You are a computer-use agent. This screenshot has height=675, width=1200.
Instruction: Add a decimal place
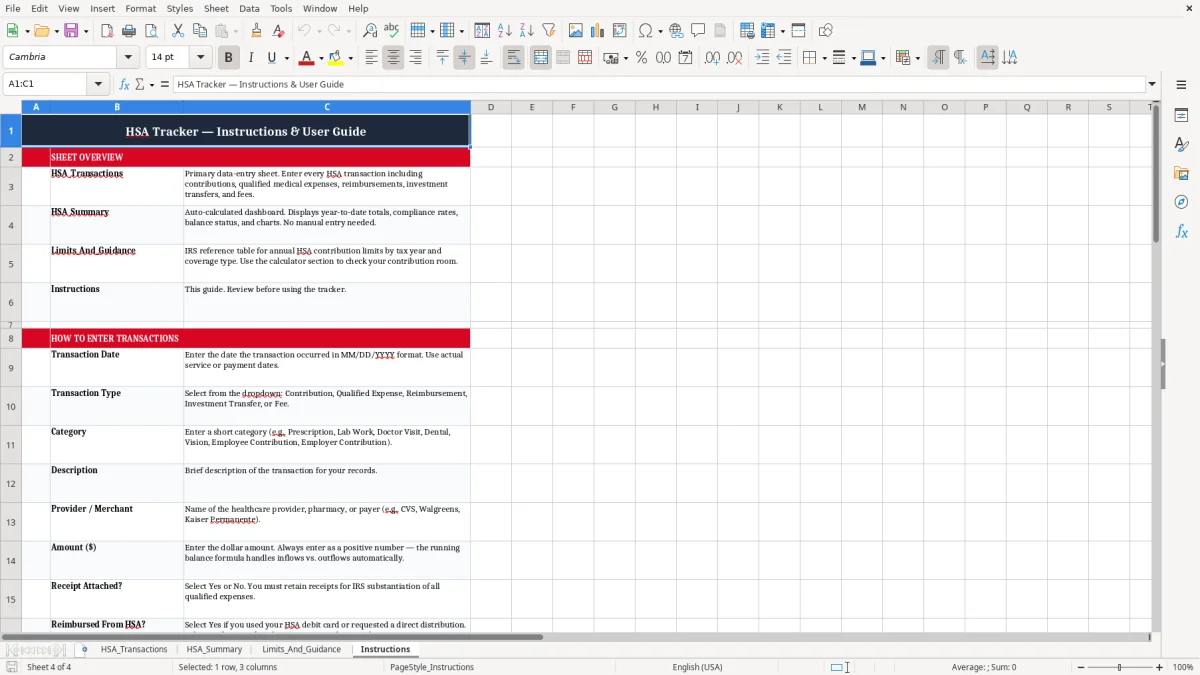tap(712, 58)
